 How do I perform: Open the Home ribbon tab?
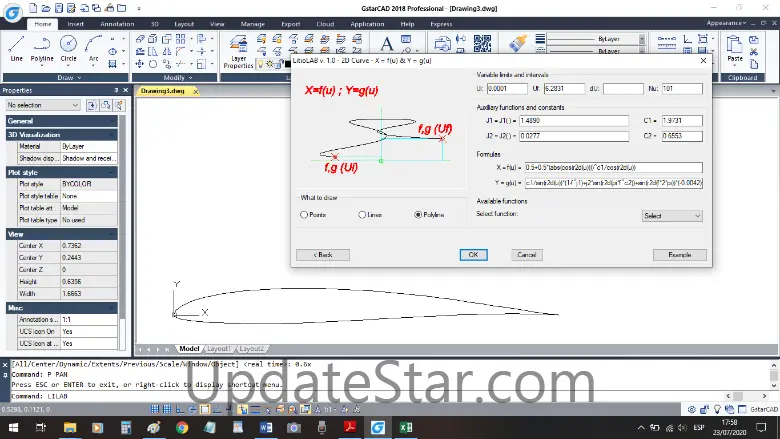tap(43, 24)
